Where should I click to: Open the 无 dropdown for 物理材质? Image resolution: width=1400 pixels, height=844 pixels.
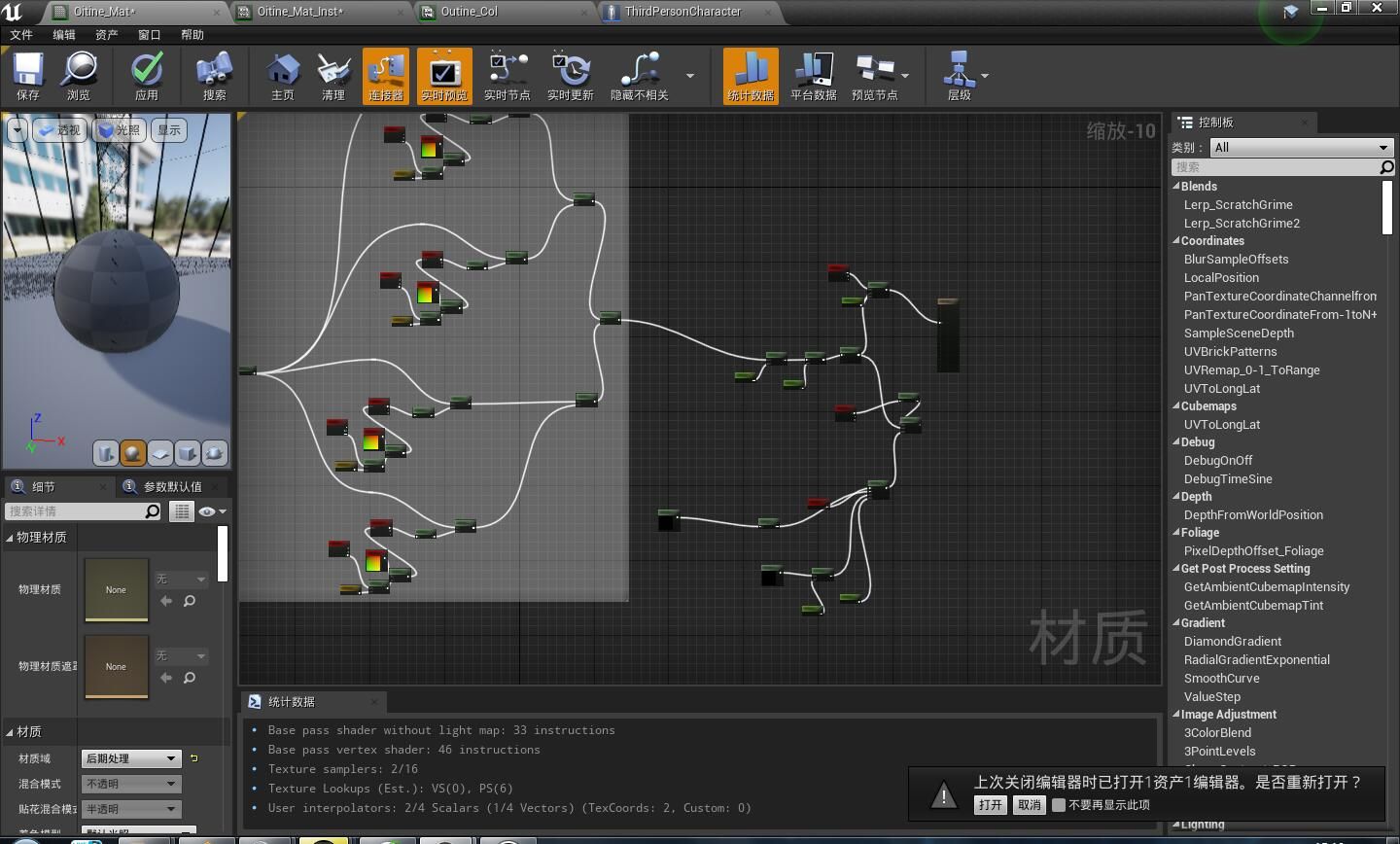tap(181, 579)
